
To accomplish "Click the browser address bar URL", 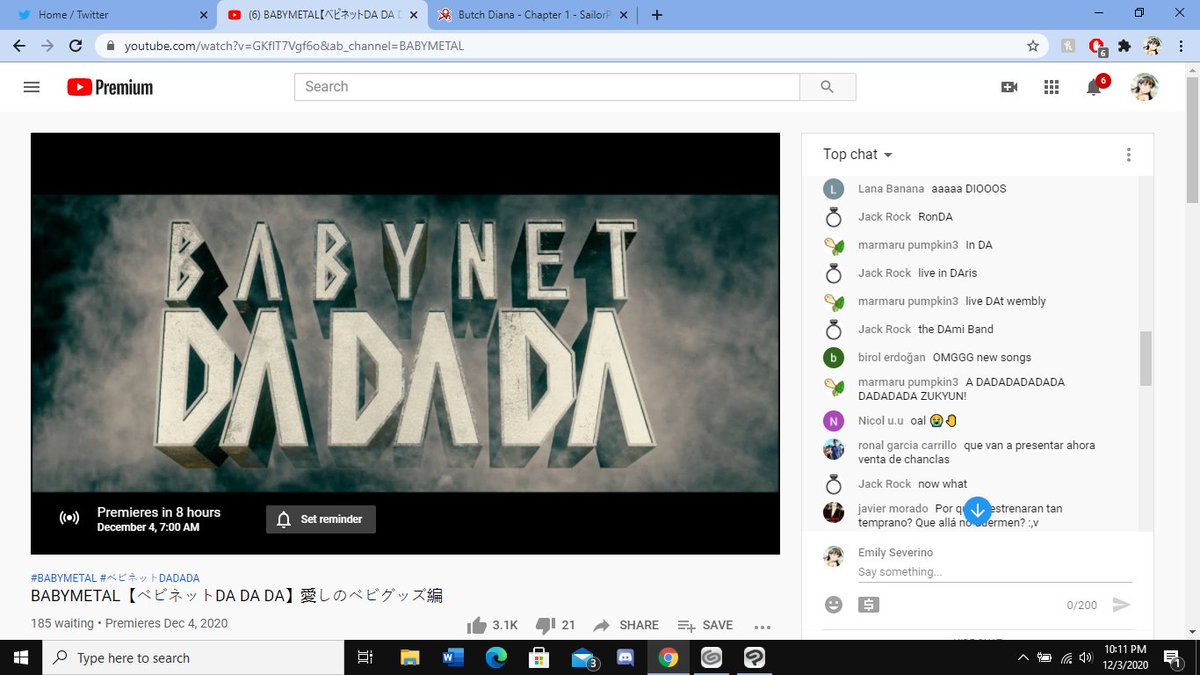I will point(294,46).
